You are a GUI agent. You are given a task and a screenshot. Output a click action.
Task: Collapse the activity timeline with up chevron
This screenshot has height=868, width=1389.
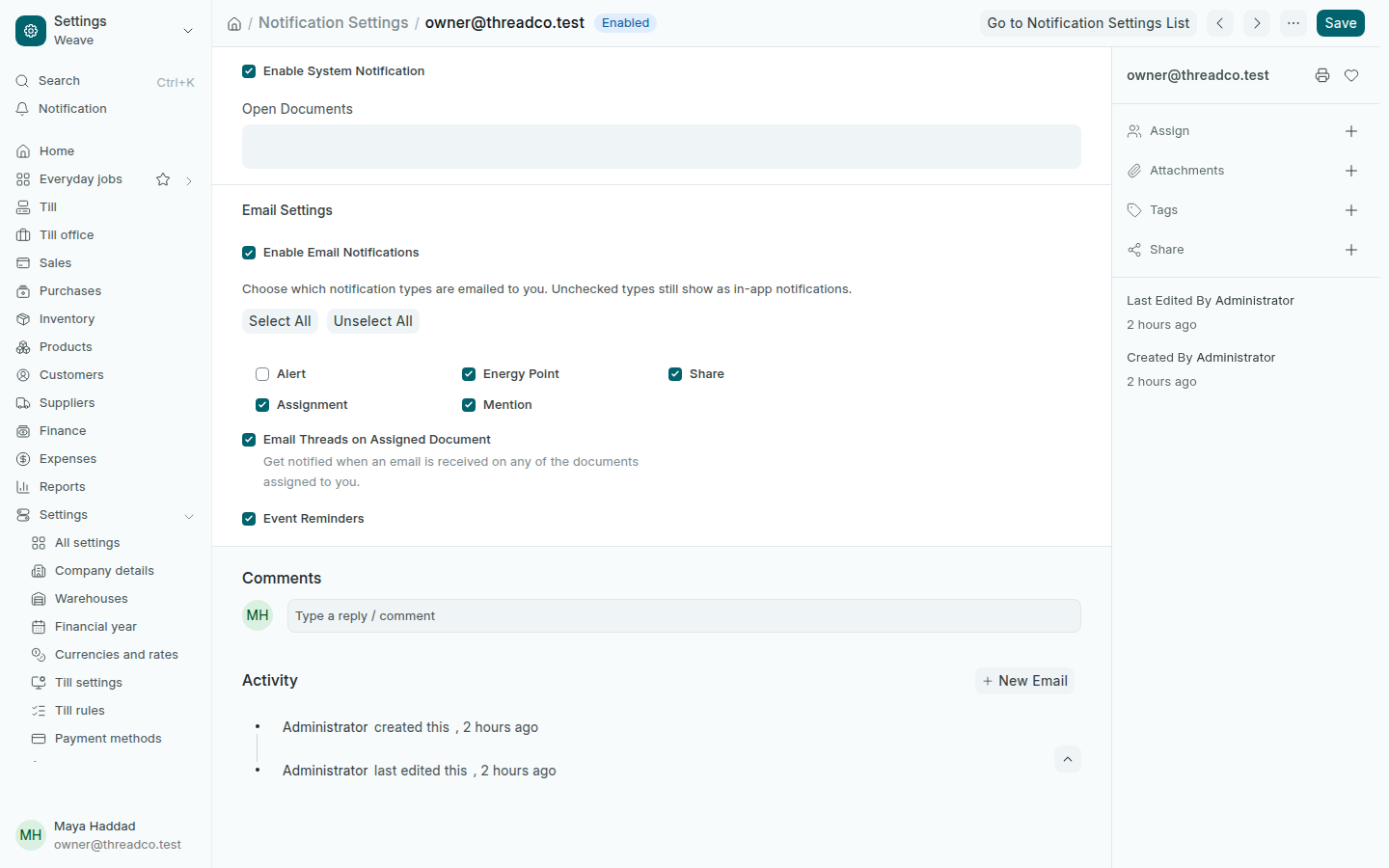click(1068, 759)
